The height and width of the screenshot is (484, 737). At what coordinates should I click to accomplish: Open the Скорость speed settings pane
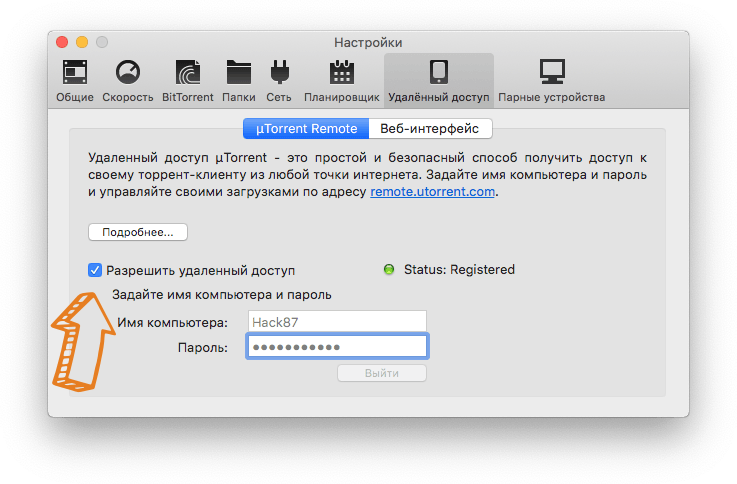(x=128, y=81)
